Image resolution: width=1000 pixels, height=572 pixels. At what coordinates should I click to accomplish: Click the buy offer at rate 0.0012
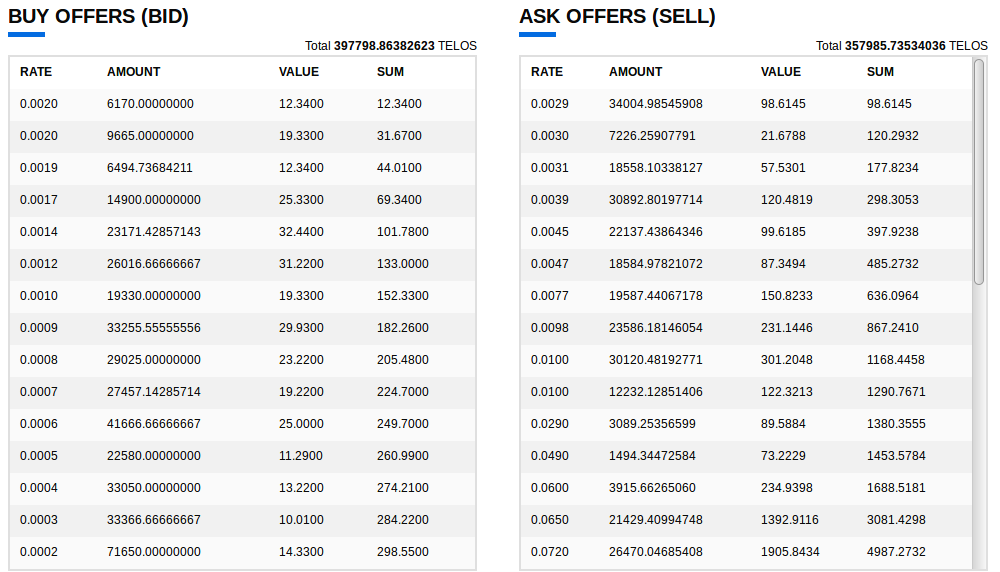pyautogui.click(x=242, y=265)
